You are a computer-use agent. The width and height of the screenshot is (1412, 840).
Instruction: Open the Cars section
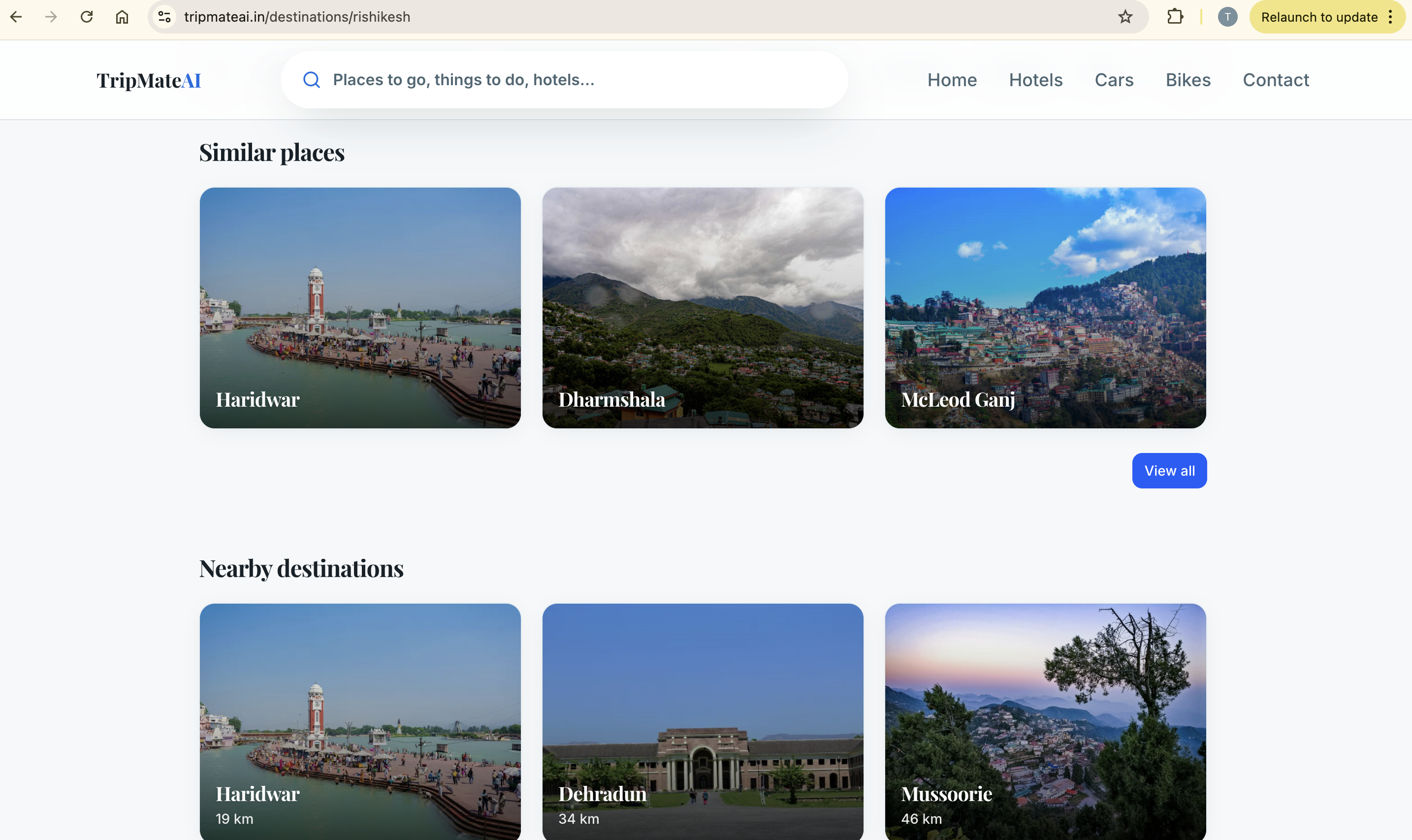[1113, 79]
